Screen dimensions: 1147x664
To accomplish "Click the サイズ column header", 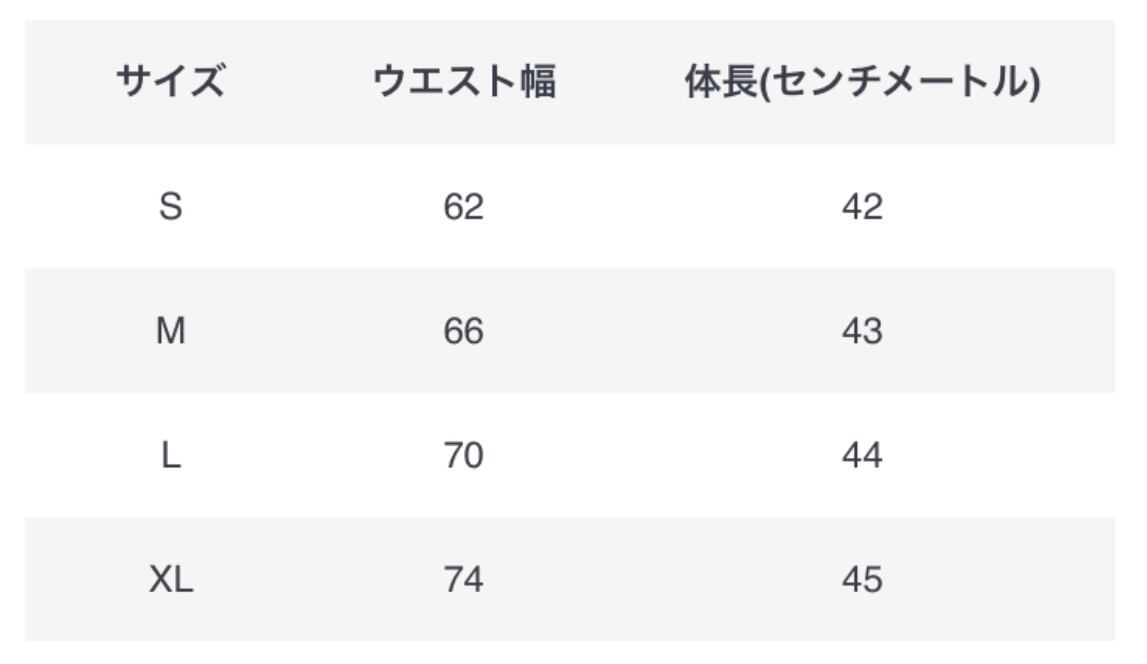I will [x=170, y=82].
